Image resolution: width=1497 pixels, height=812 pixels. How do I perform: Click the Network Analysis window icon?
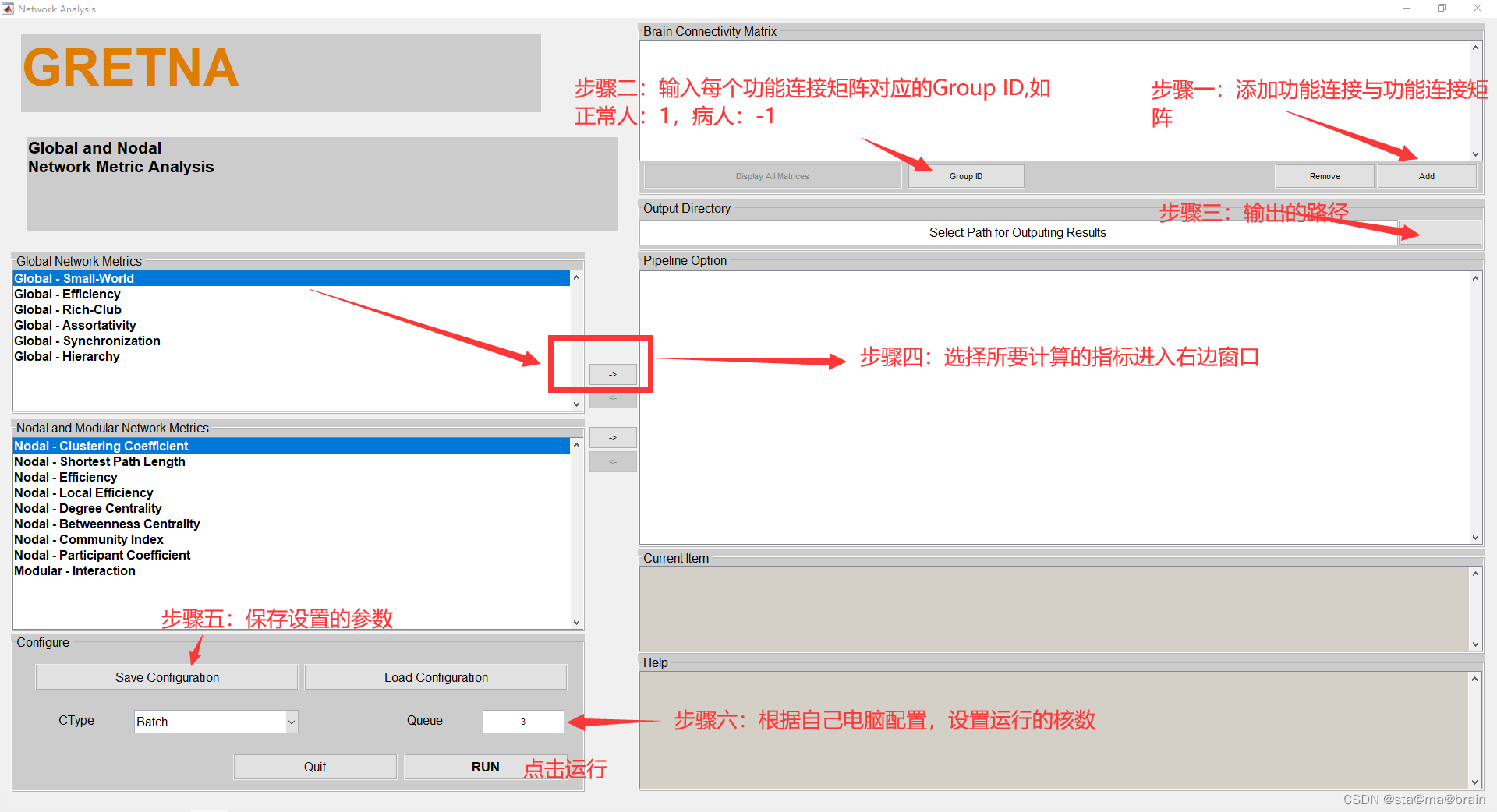[8, 9]
